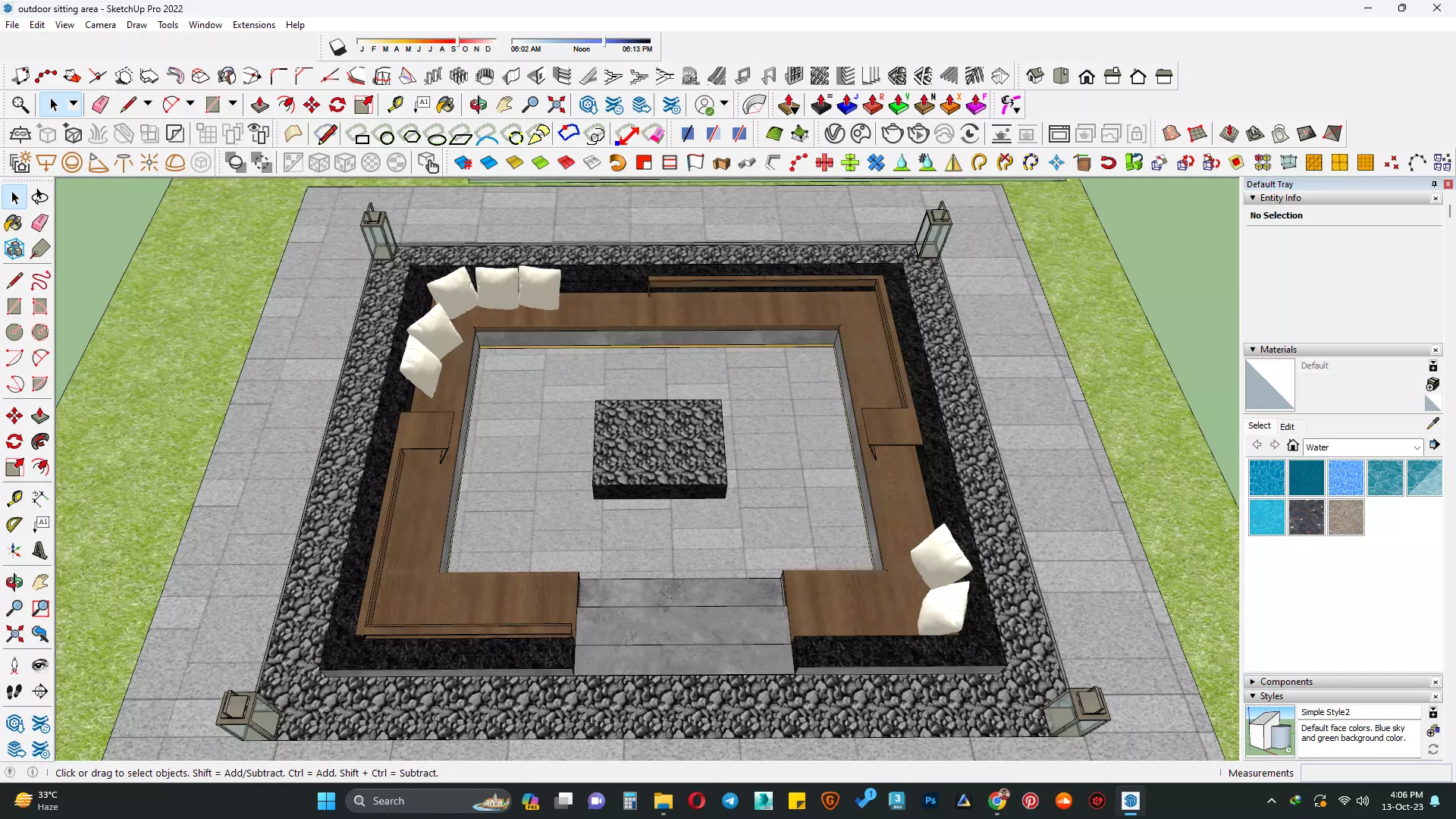This screenshot has width=1456, height=819.
Task: Select the Line pencil tool
Action: pos(14,281)
